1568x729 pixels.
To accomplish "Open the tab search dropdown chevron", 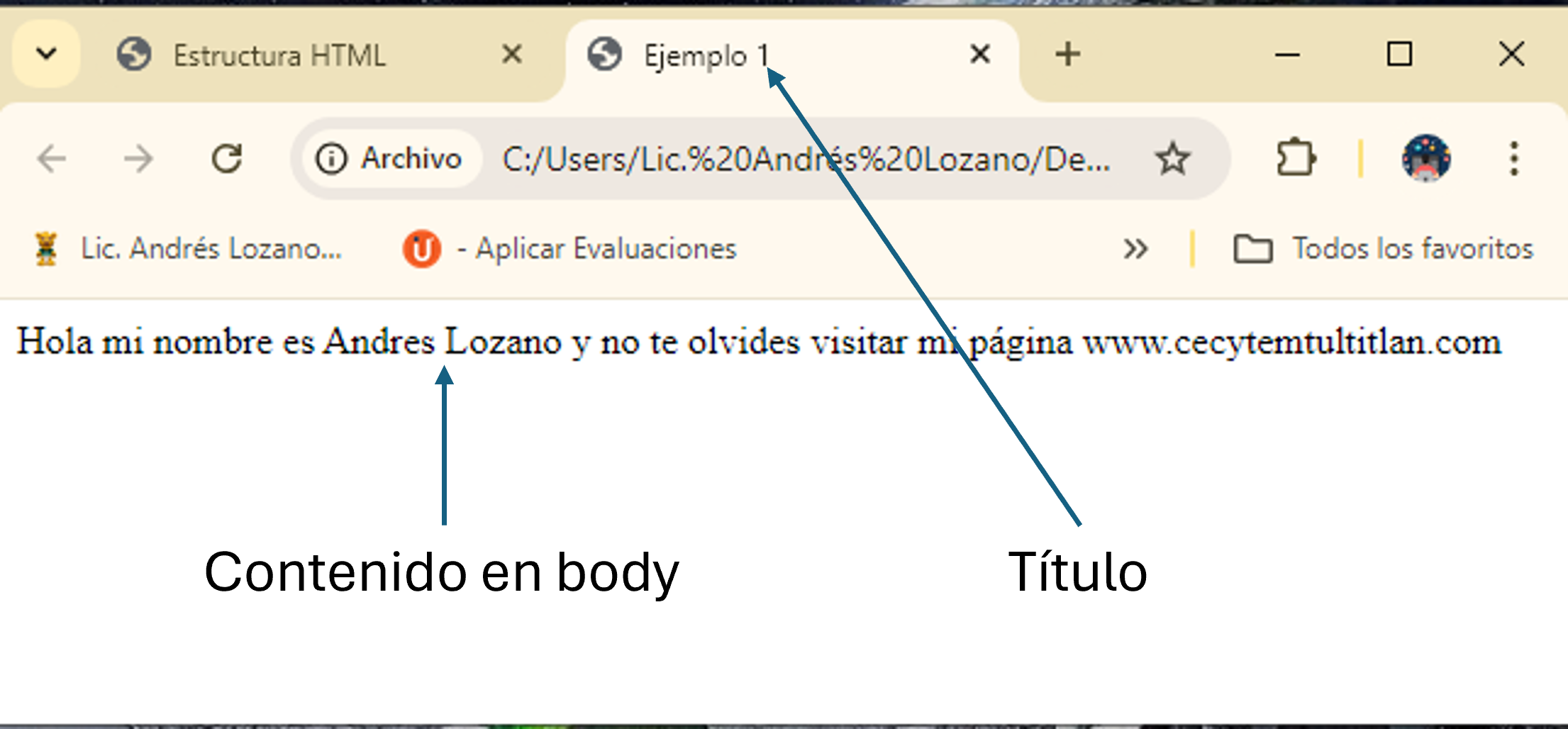I will [46, 54].
